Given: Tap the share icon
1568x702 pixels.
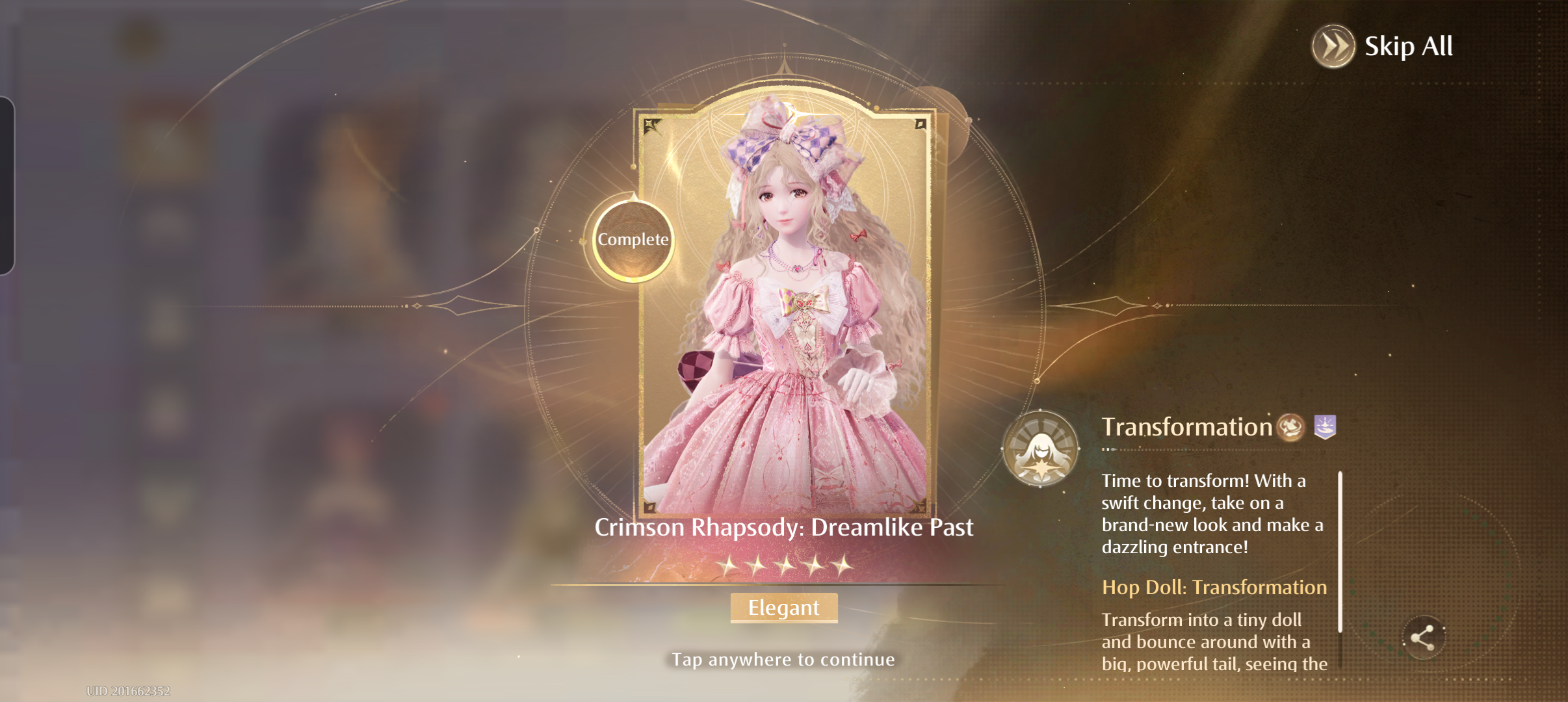Looking at the screenshot, I should coord(1423,638).
